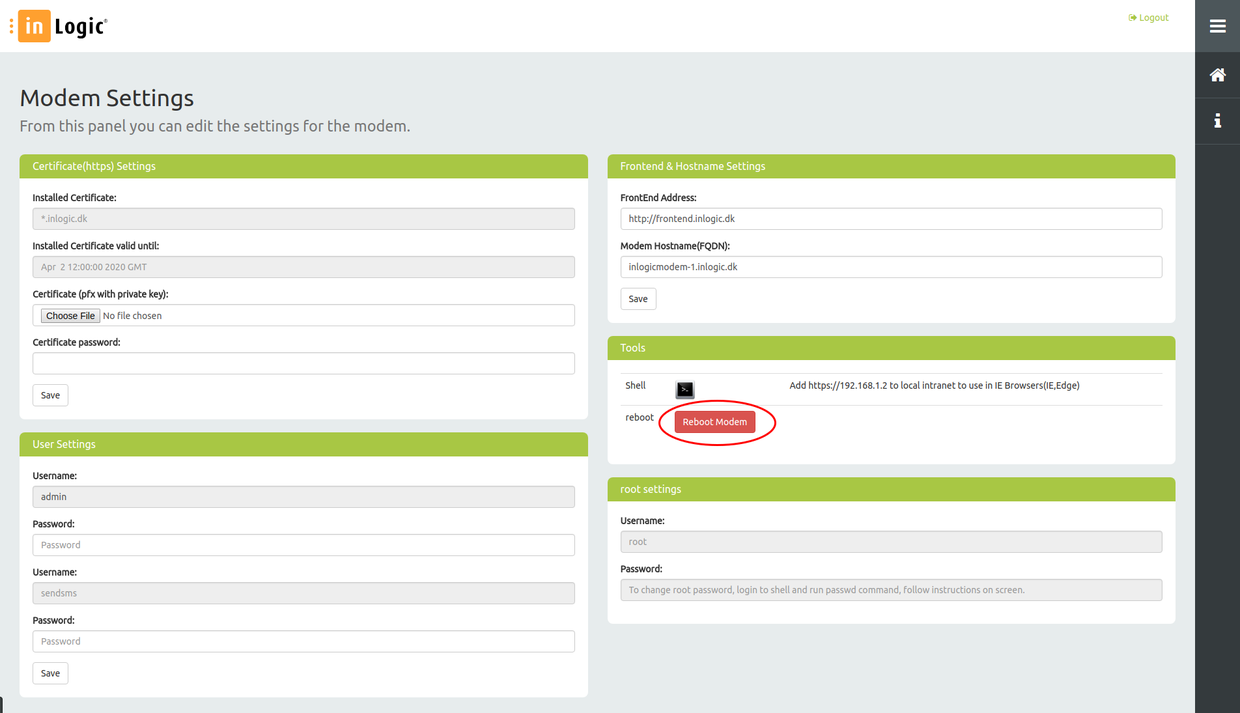Select the certificate valid until field
1240x713 pixels.
[303, 267]
